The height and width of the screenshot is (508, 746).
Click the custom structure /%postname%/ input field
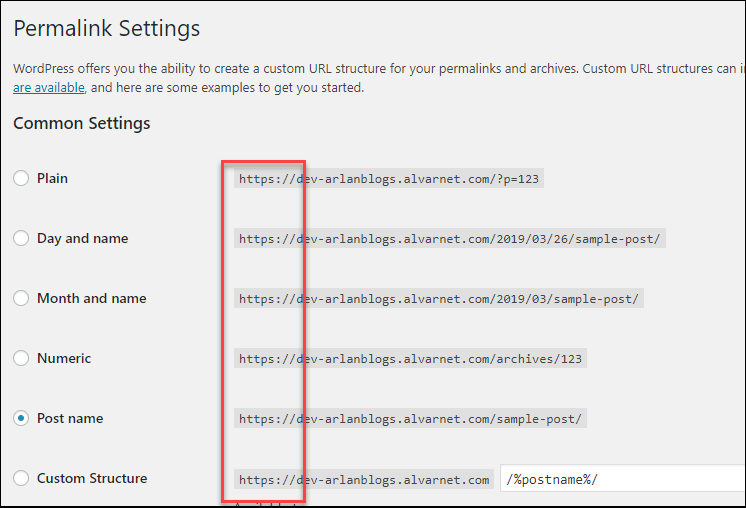pos(623,479)
